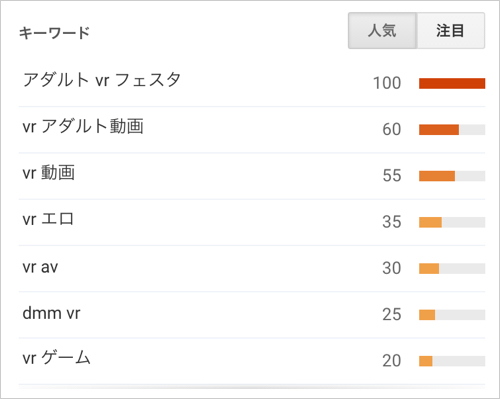500x399 pixels.
Task: Click the キーワード panel heading
Action: 54,33
